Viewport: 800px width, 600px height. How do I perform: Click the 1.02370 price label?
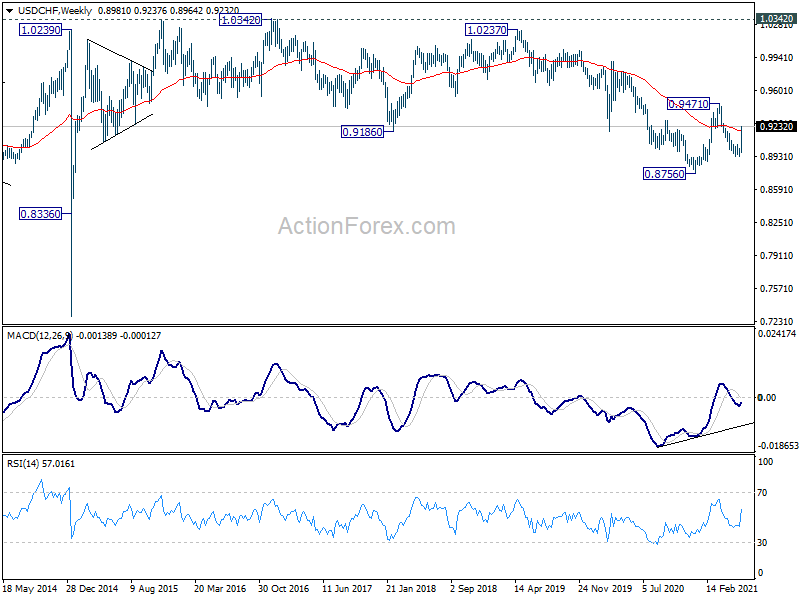point(487,30)
